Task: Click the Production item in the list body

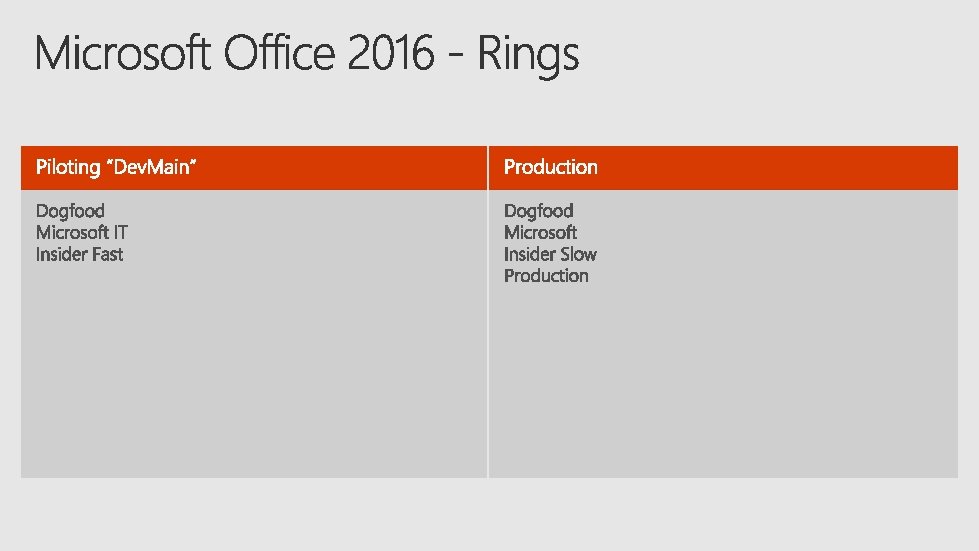Action: (546, 276)
